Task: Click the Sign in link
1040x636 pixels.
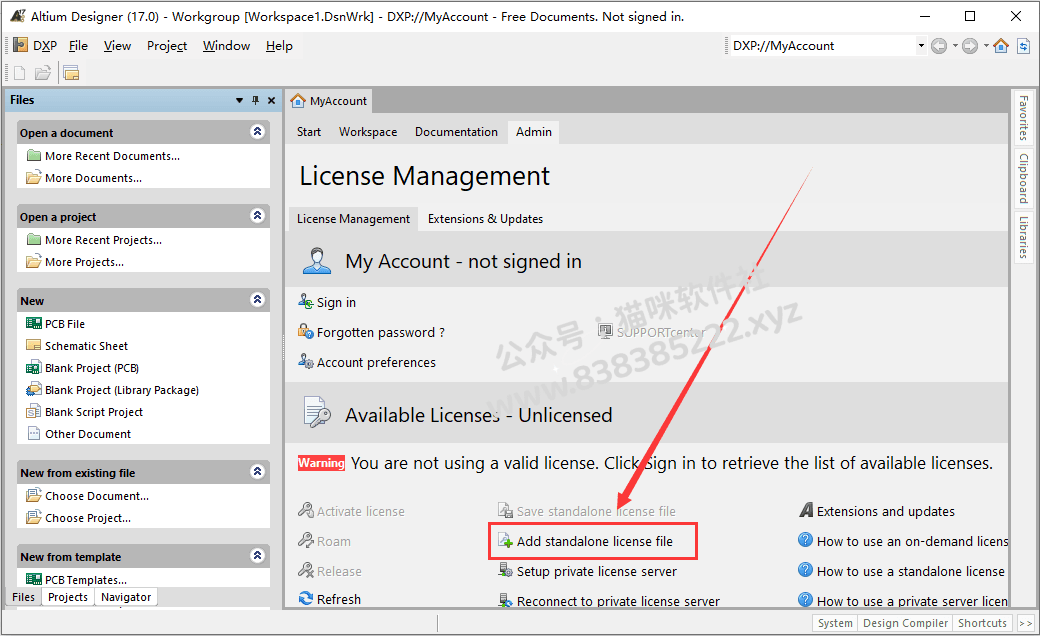Action: tap(336, 302)
